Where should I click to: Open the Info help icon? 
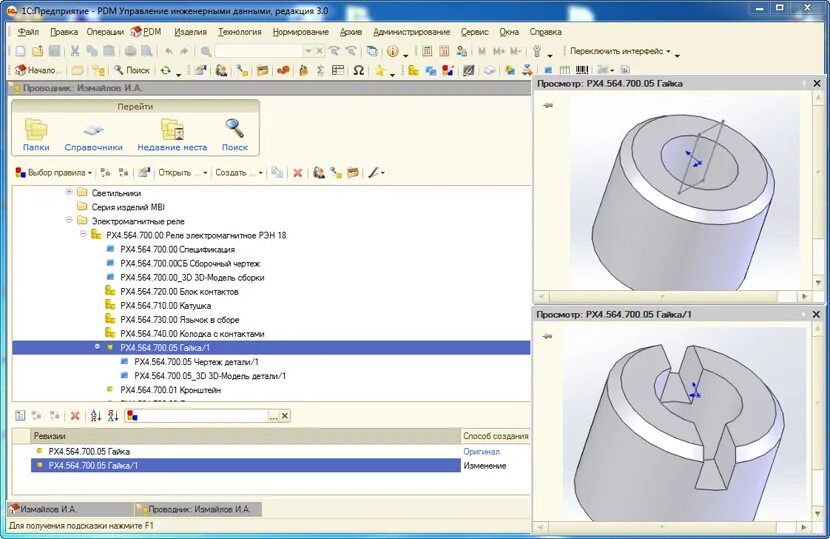tap(392, 51)
